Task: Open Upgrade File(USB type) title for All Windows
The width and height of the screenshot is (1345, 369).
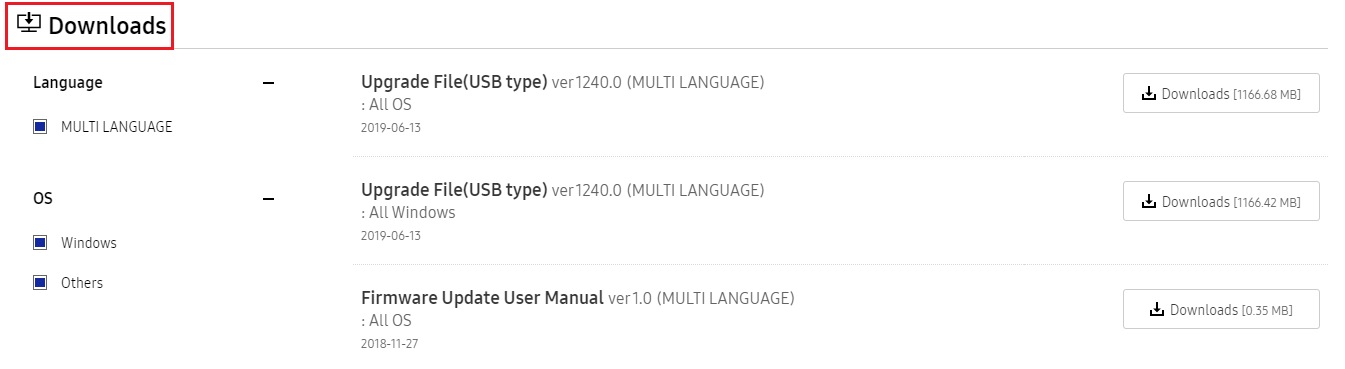Action: (454, 190)
